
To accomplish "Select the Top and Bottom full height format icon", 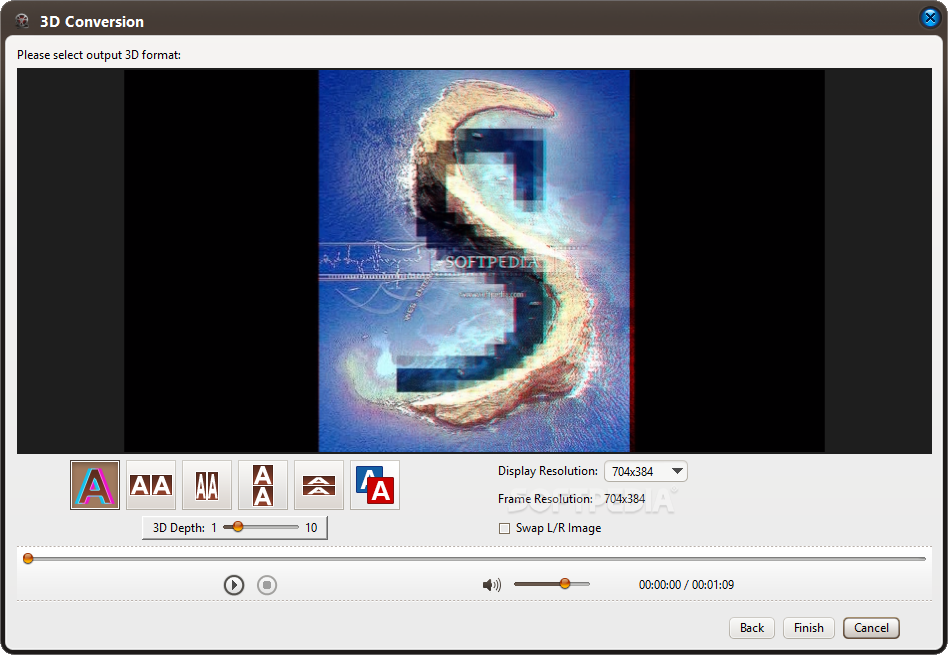I will pos(263,485).
